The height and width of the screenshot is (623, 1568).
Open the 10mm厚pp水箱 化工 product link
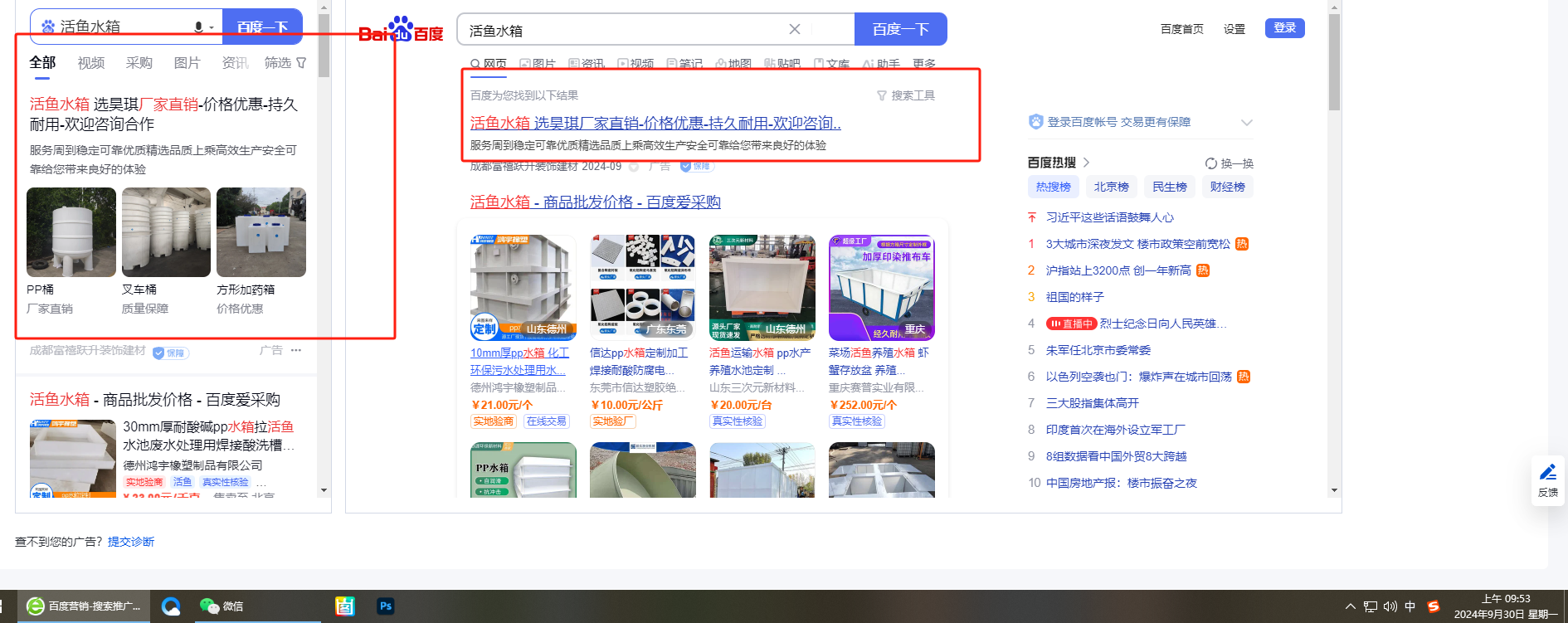point(520,362)
